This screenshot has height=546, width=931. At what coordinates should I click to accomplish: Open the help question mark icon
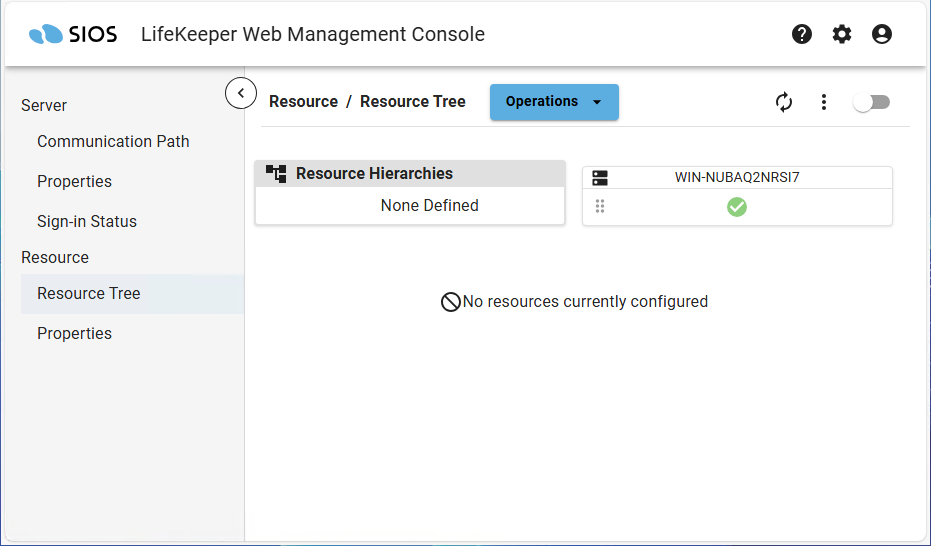[802, 34]
